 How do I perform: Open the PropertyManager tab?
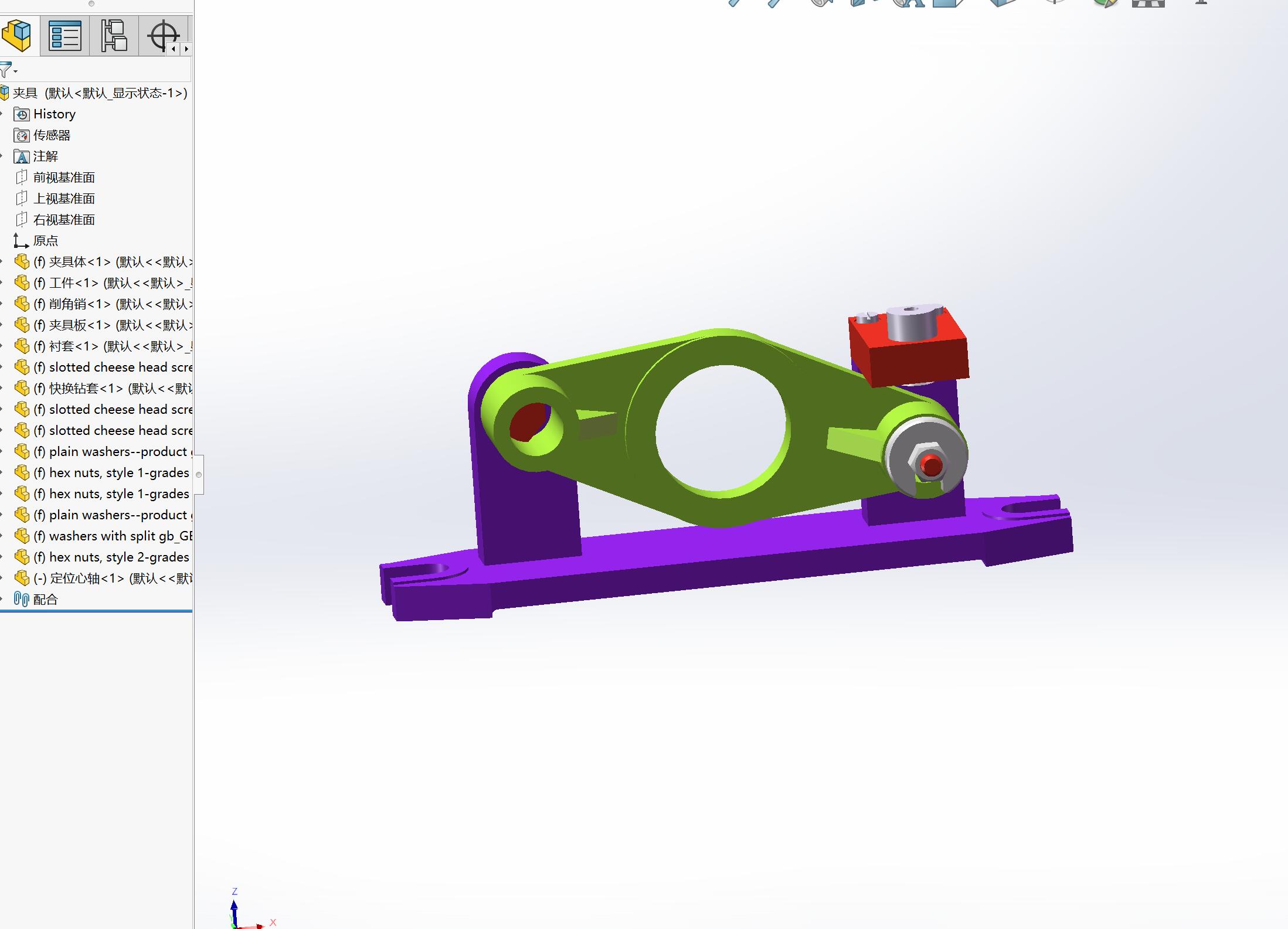coord(64,36)
